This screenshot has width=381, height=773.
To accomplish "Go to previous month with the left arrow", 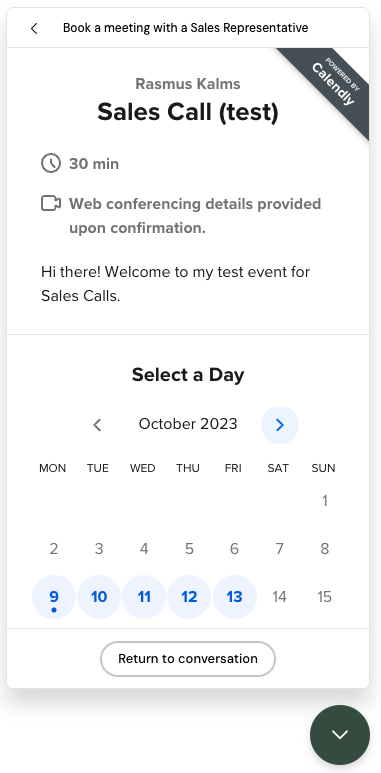I will (98, 425).
